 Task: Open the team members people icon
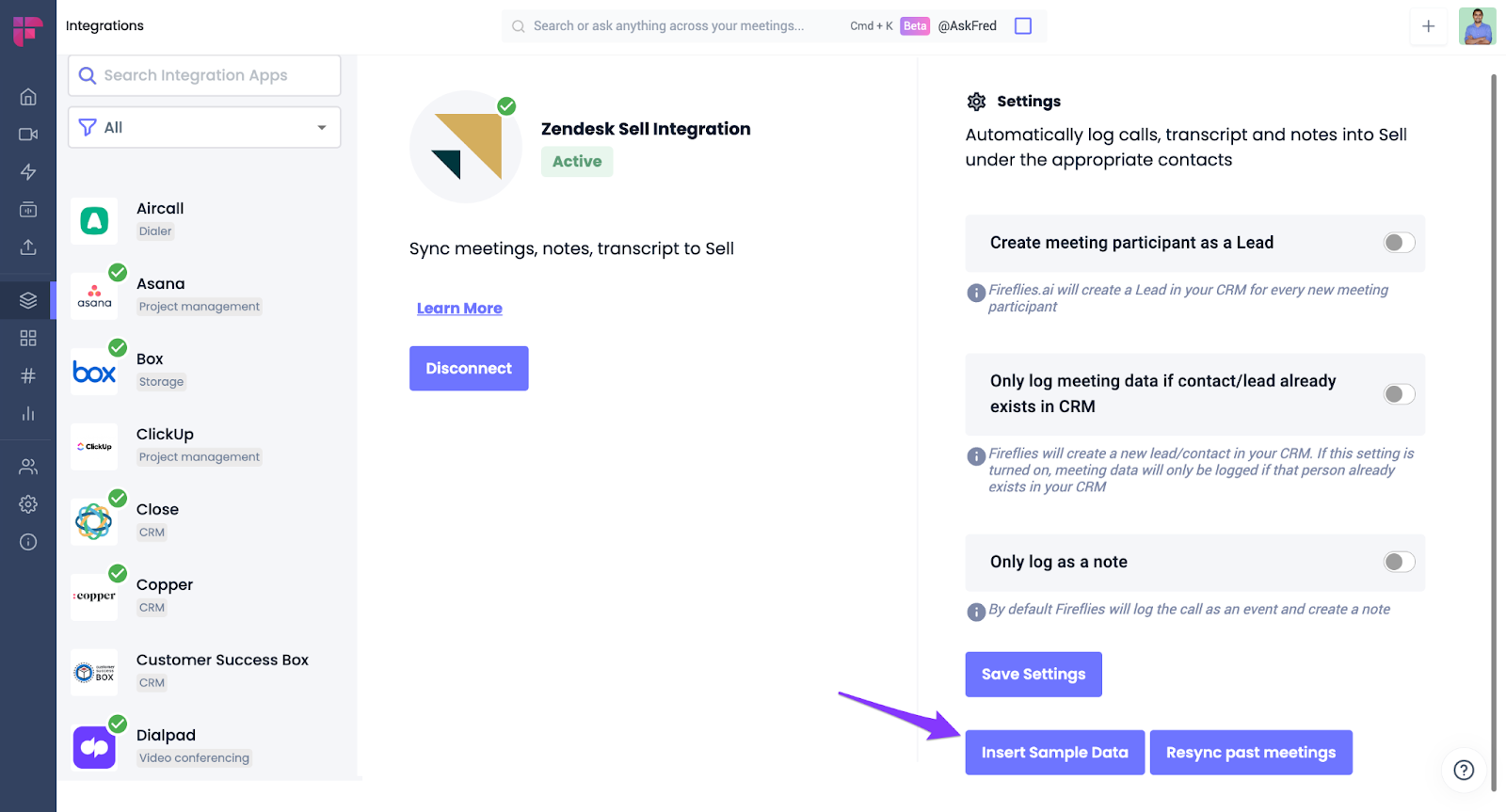click(28, 467)
